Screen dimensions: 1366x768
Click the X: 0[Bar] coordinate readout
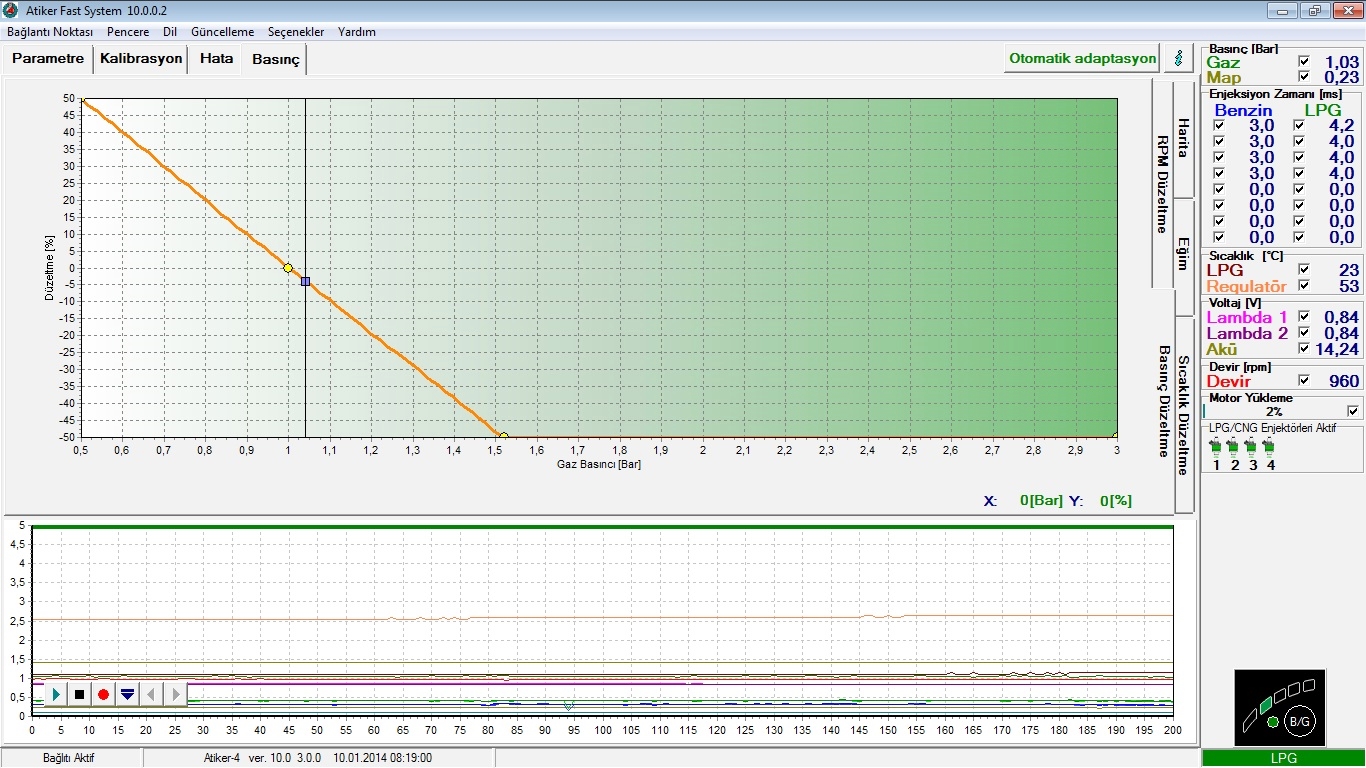point(1021,501)
